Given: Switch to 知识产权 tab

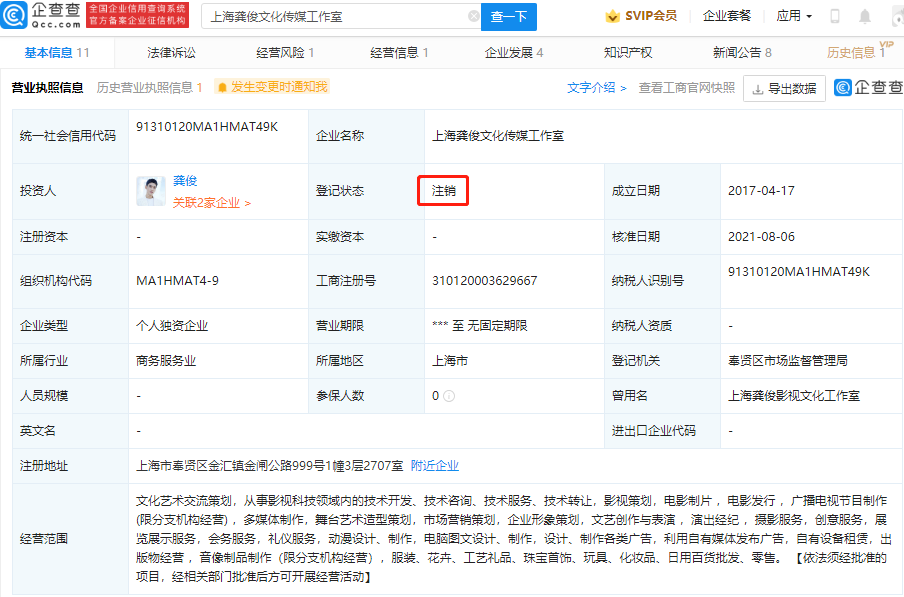Looking at the screenshot, I should coord(628,53).
